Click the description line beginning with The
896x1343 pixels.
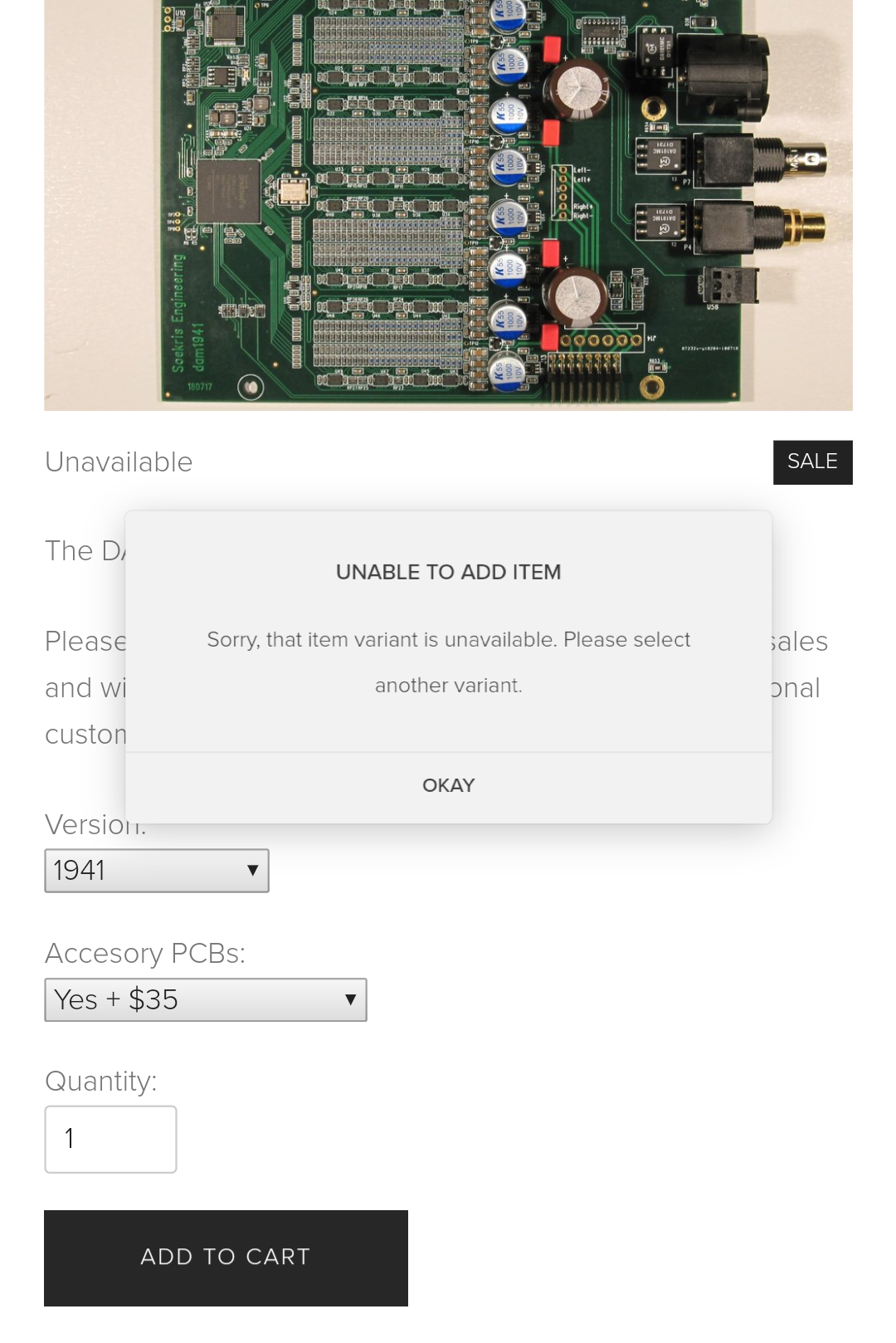pos(85,551)
